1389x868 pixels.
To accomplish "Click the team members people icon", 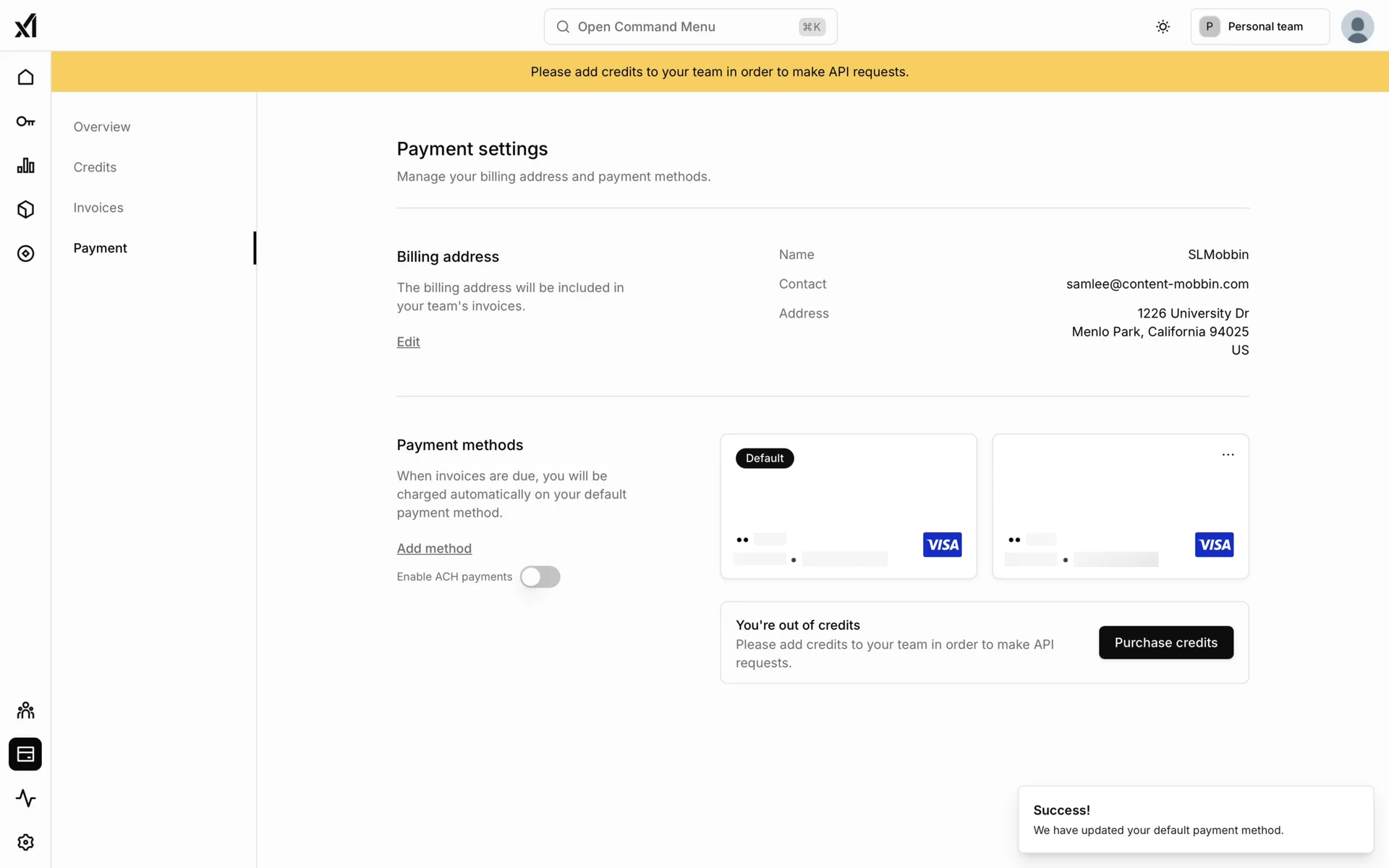I will tap(25, 710).
